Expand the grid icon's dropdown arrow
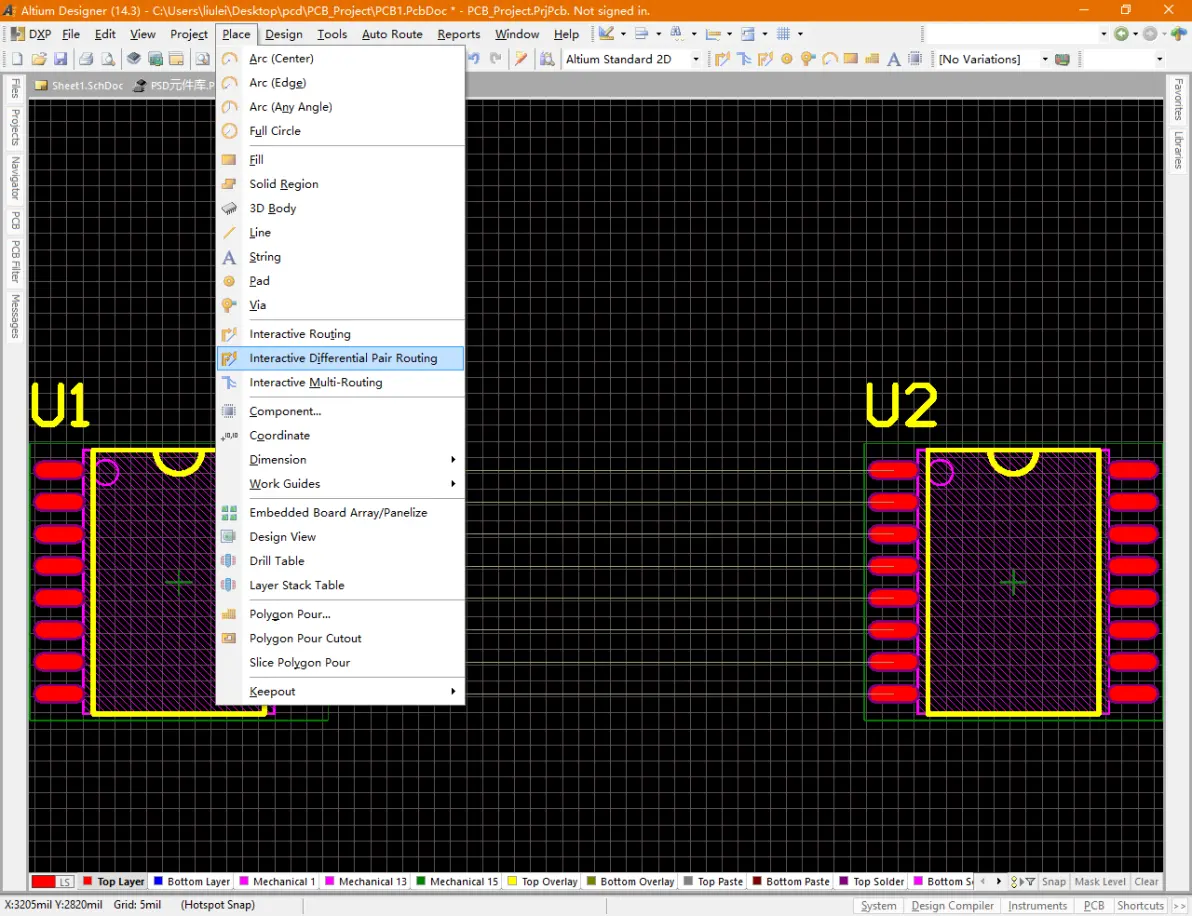The width and height of the screenshot is (1192, 916). tap(800, 34)
